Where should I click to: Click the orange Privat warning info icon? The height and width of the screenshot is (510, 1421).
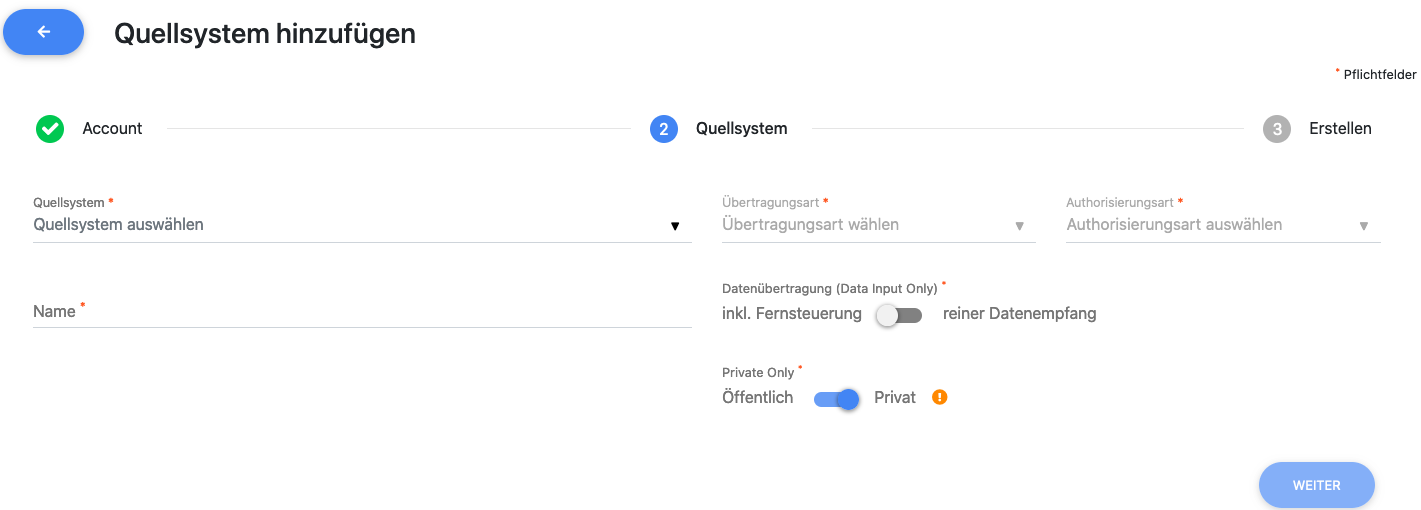pyautogui.click(x=939, y=397)
